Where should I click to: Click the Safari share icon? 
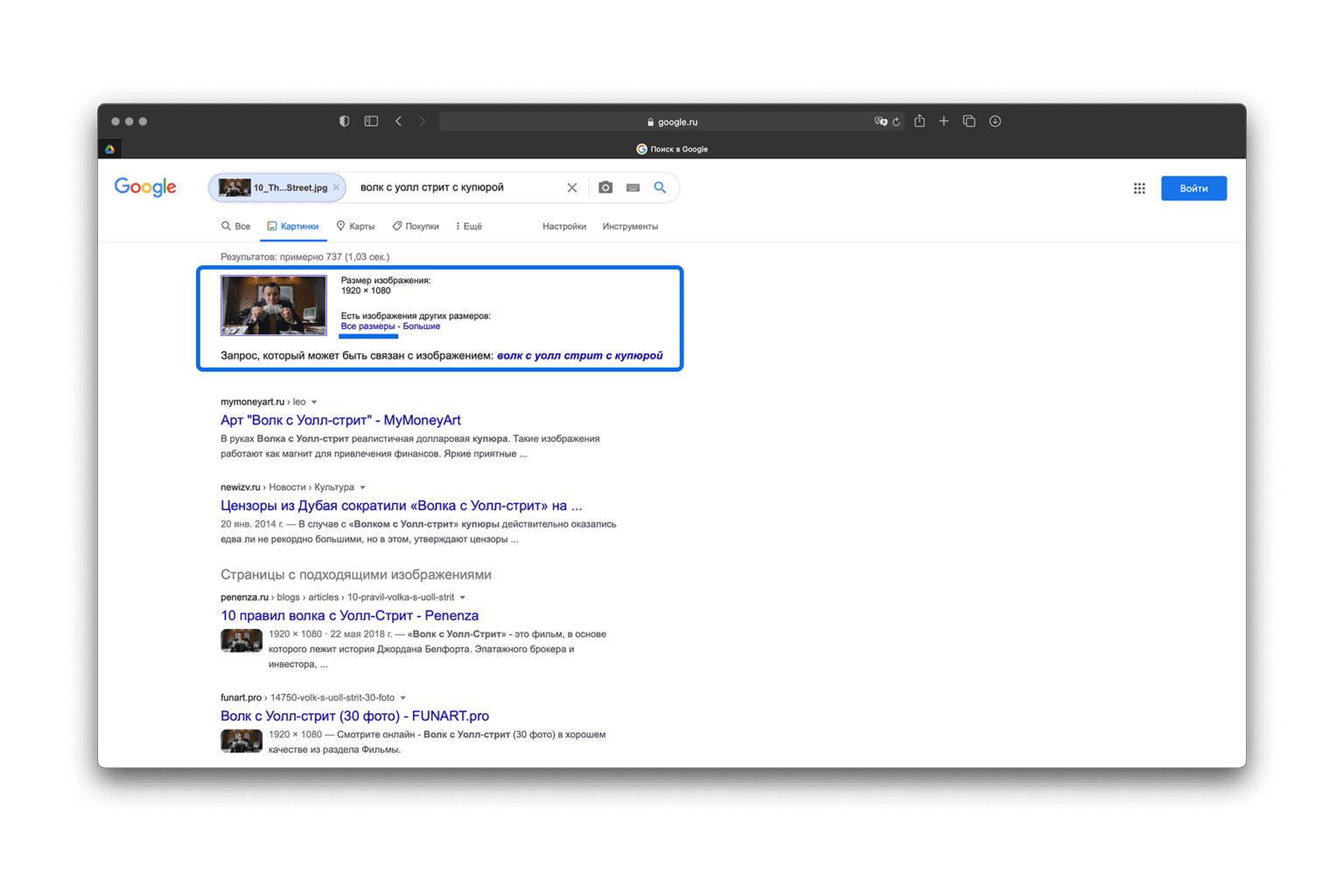(920, 122)
